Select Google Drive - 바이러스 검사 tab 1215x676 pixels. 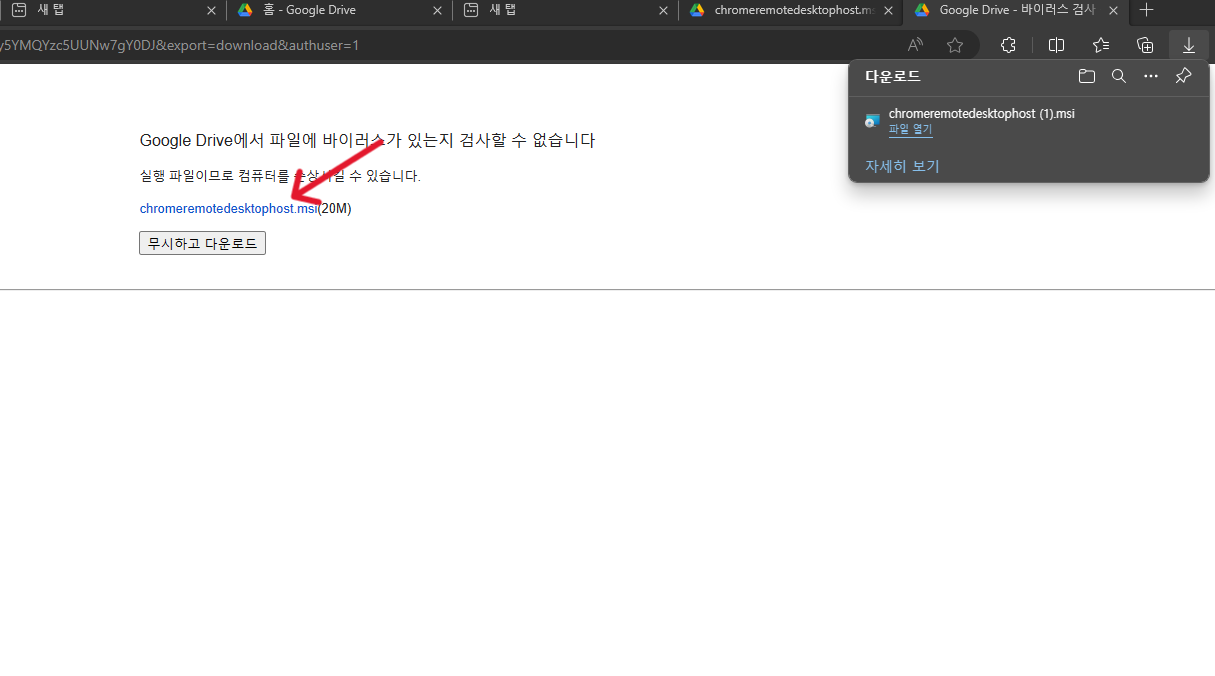pyautogui.click(x=1015, y=10)
